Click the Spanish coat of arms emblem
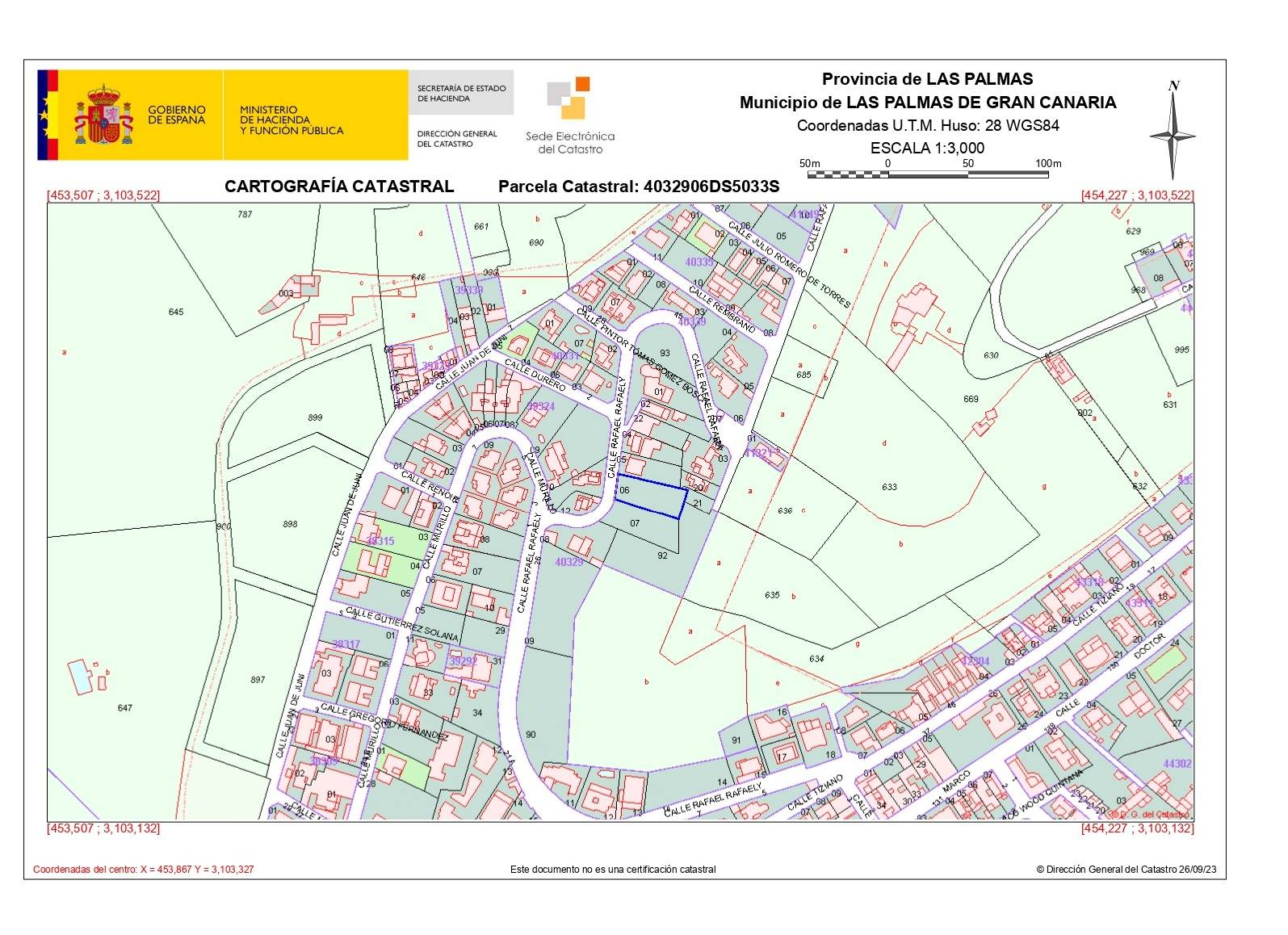The height and width of the screenshot is (935, 1288). click(x=103, y=115)
